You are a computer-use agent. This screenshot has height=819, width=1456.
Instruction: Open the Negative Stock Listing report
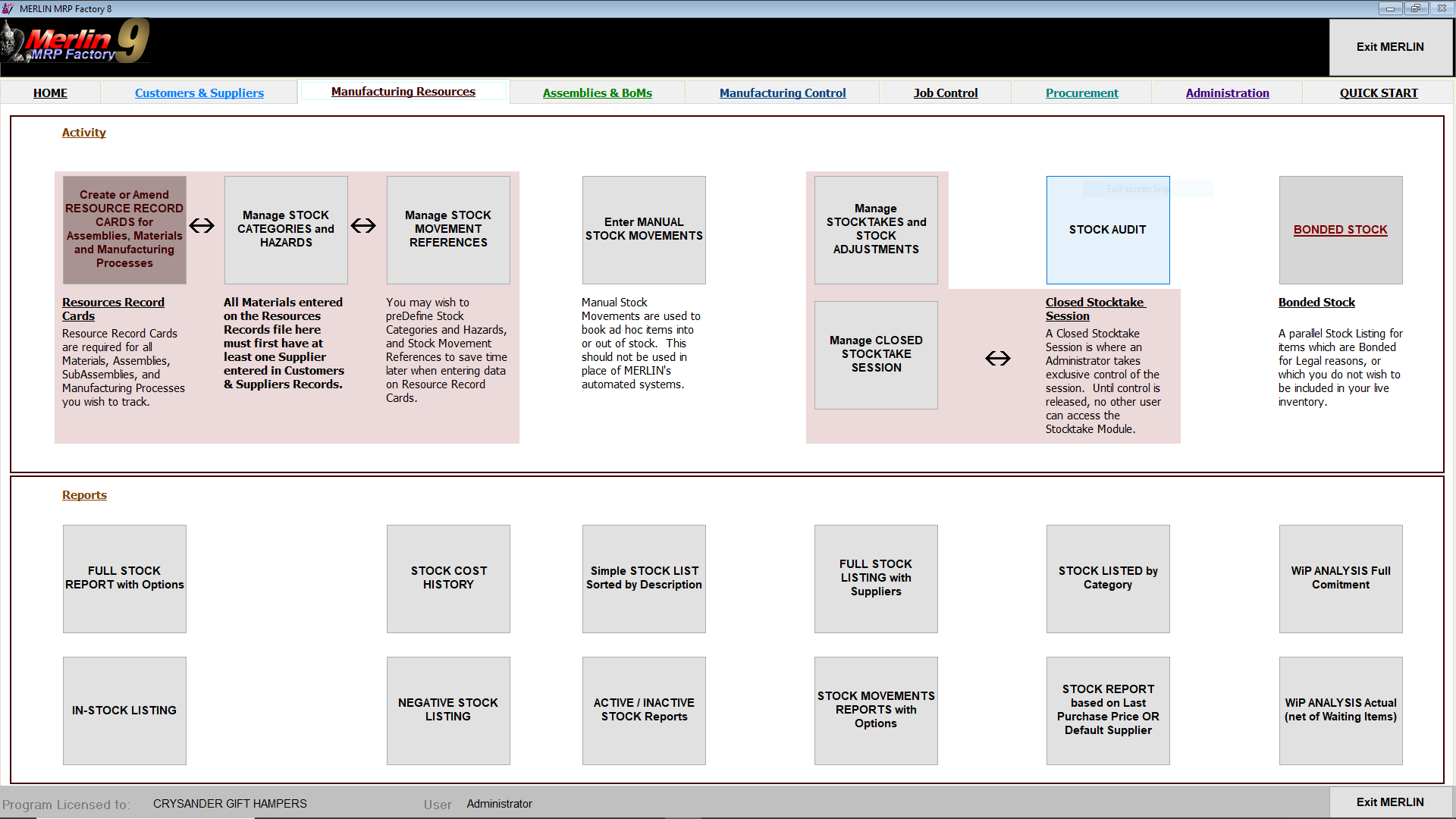[448, 710]
